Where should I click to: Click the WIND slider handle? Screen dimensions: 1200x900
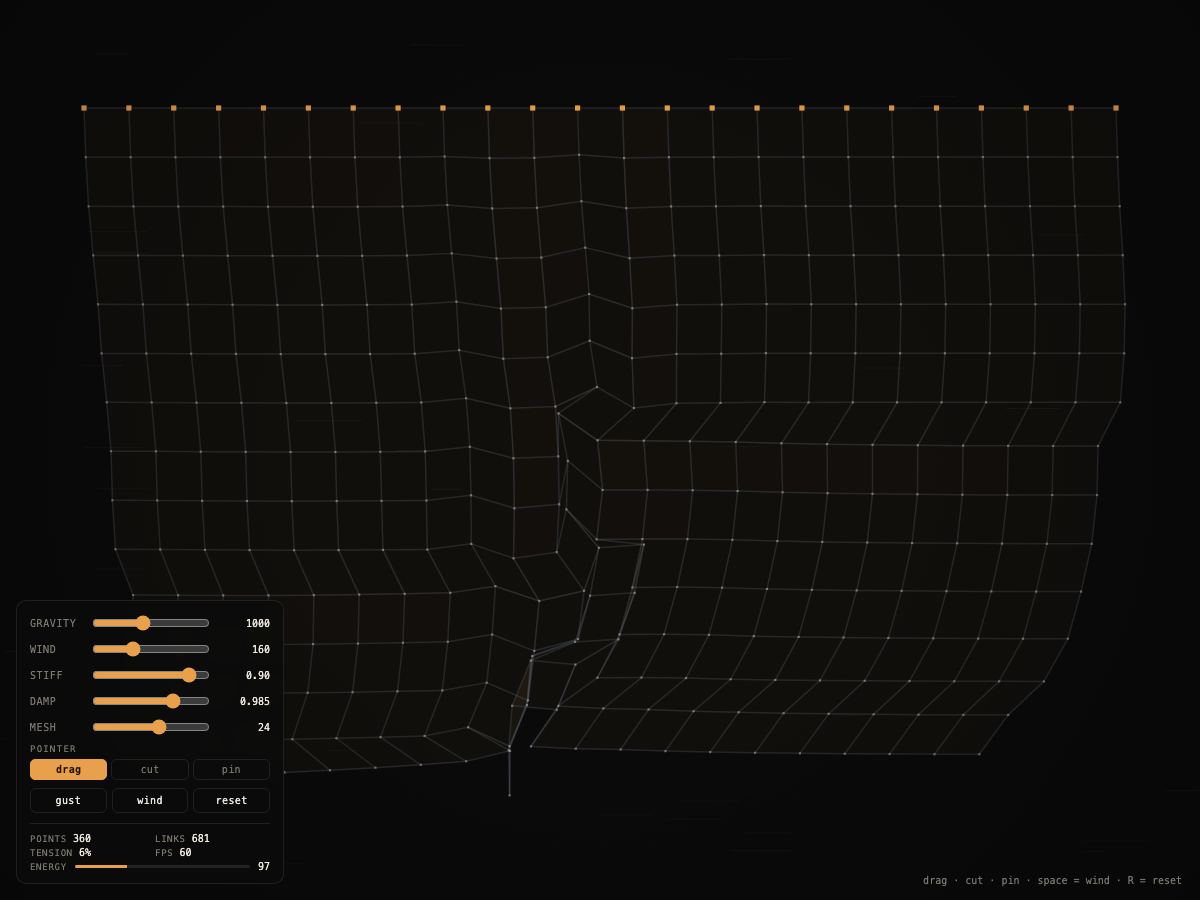133,649
